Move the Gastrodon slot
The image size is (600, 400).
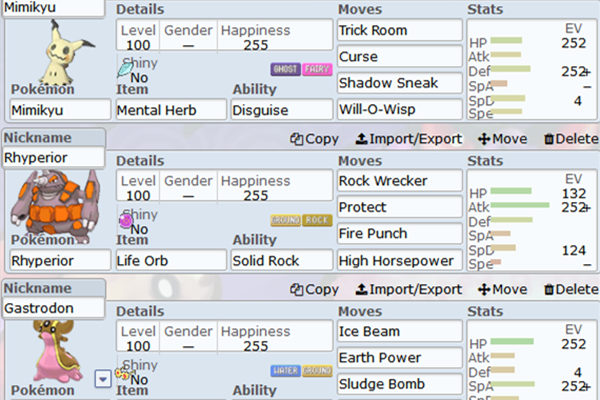(502, 289)
